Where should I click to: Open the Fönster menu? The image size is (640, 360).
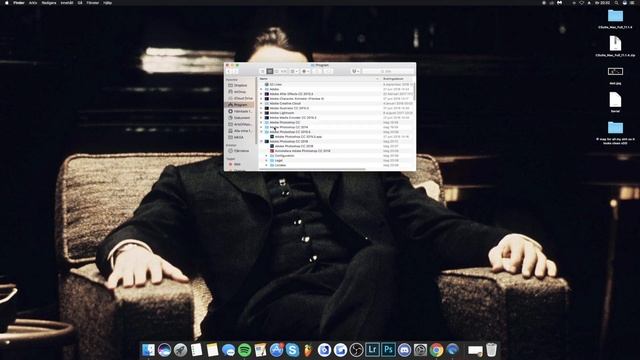tap(93, 3)
